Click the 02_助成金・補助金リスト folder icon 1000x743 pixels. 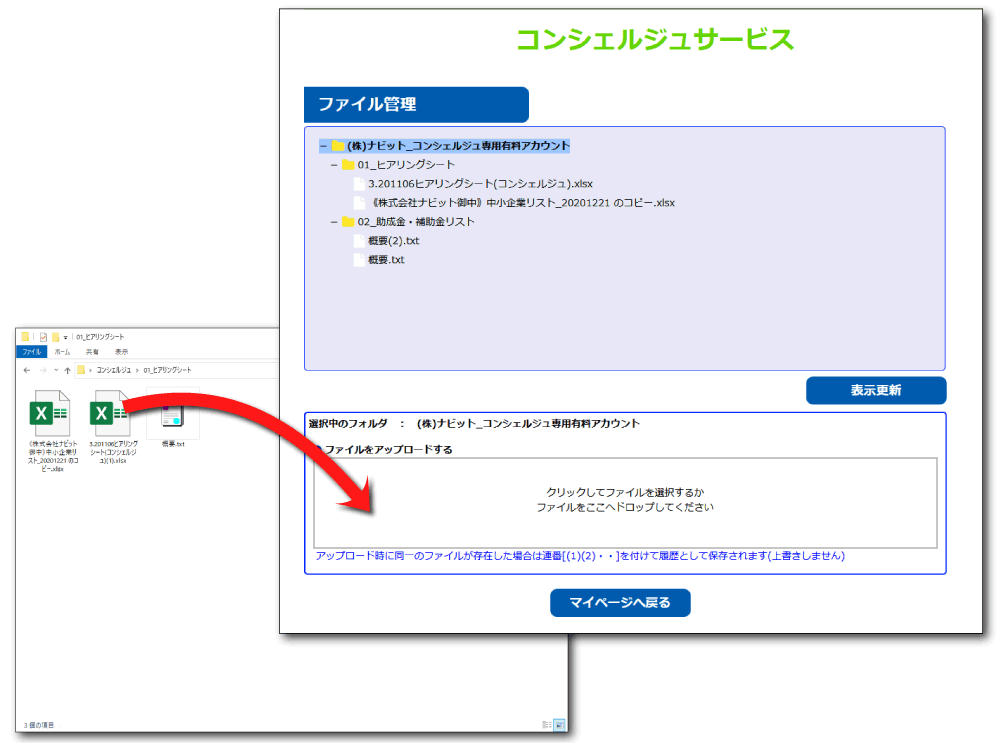(x=347, y=222)
